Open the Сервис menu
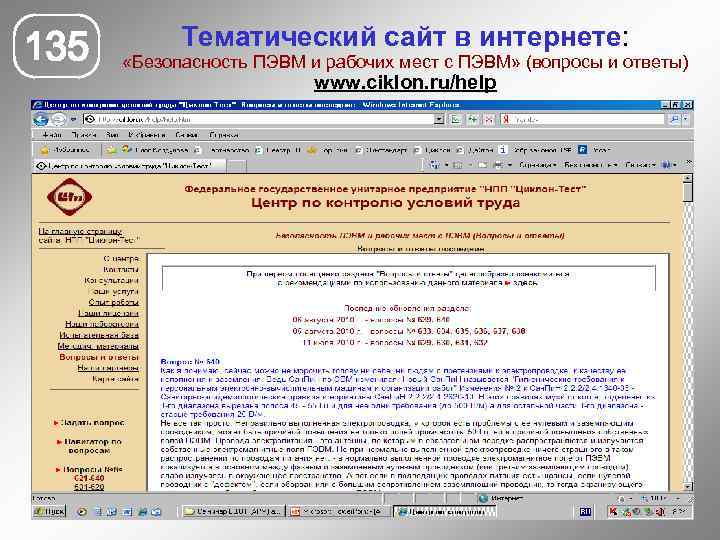720x540 pixels. [x=186, y=135]
